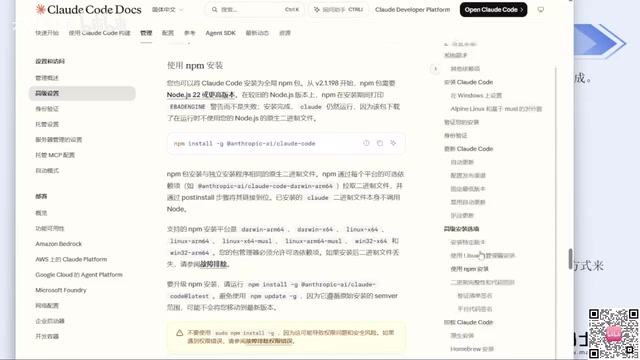Jump to 固定最低版本 in contents
The image size is (640, 360).
pos(468,189)
